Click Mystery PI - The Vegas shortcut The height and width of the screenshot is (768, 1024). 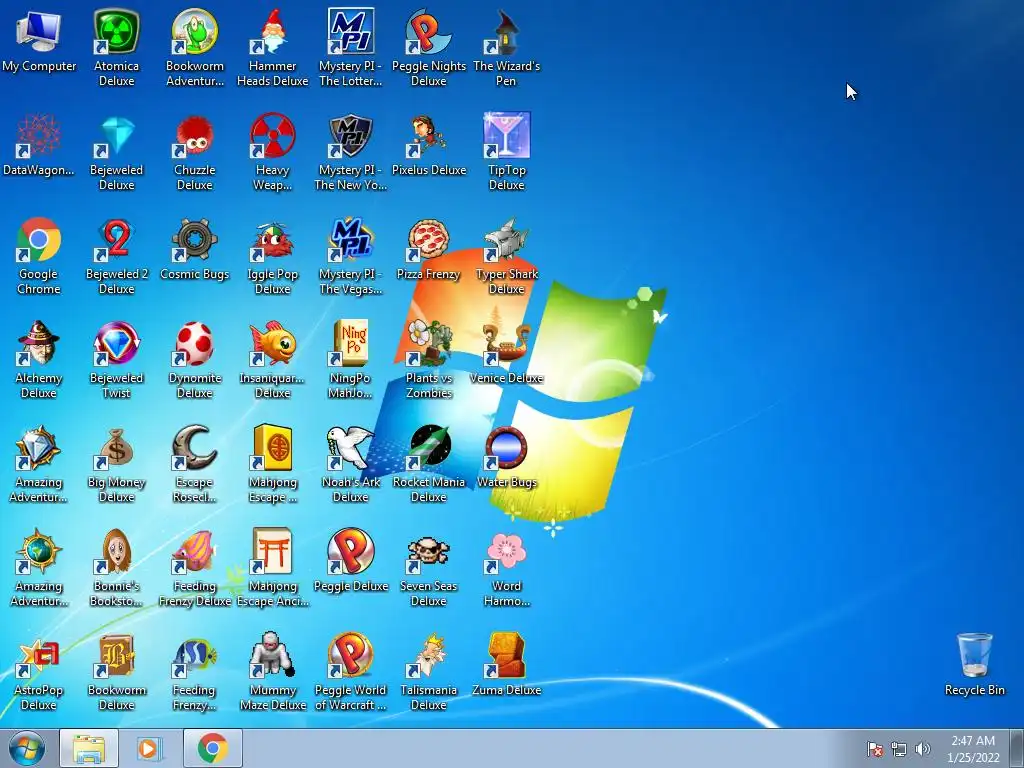(351, 239)
